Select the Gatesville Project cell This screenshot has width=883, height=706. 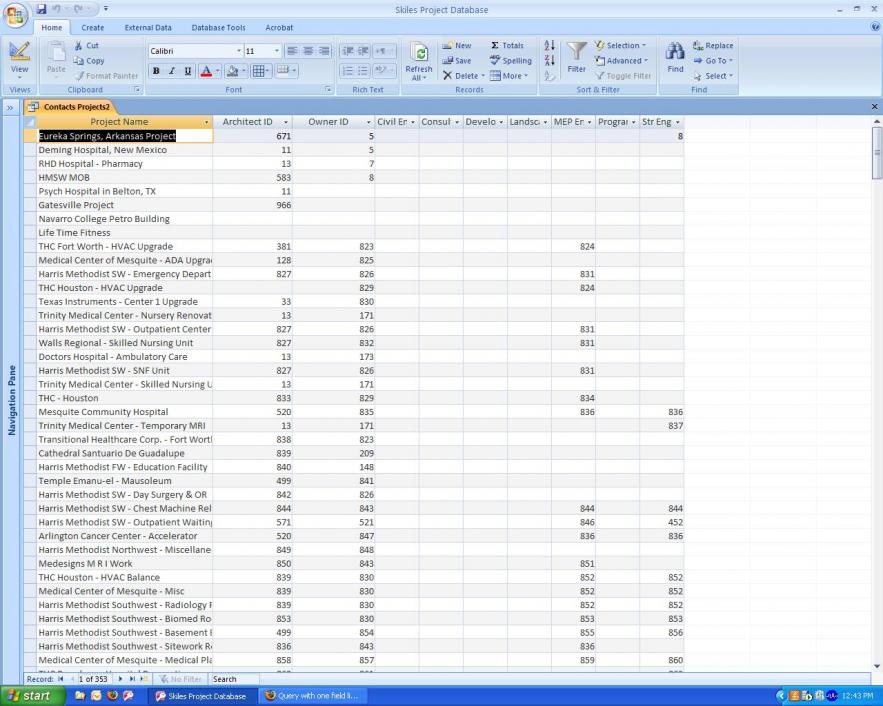coord(124,205)
